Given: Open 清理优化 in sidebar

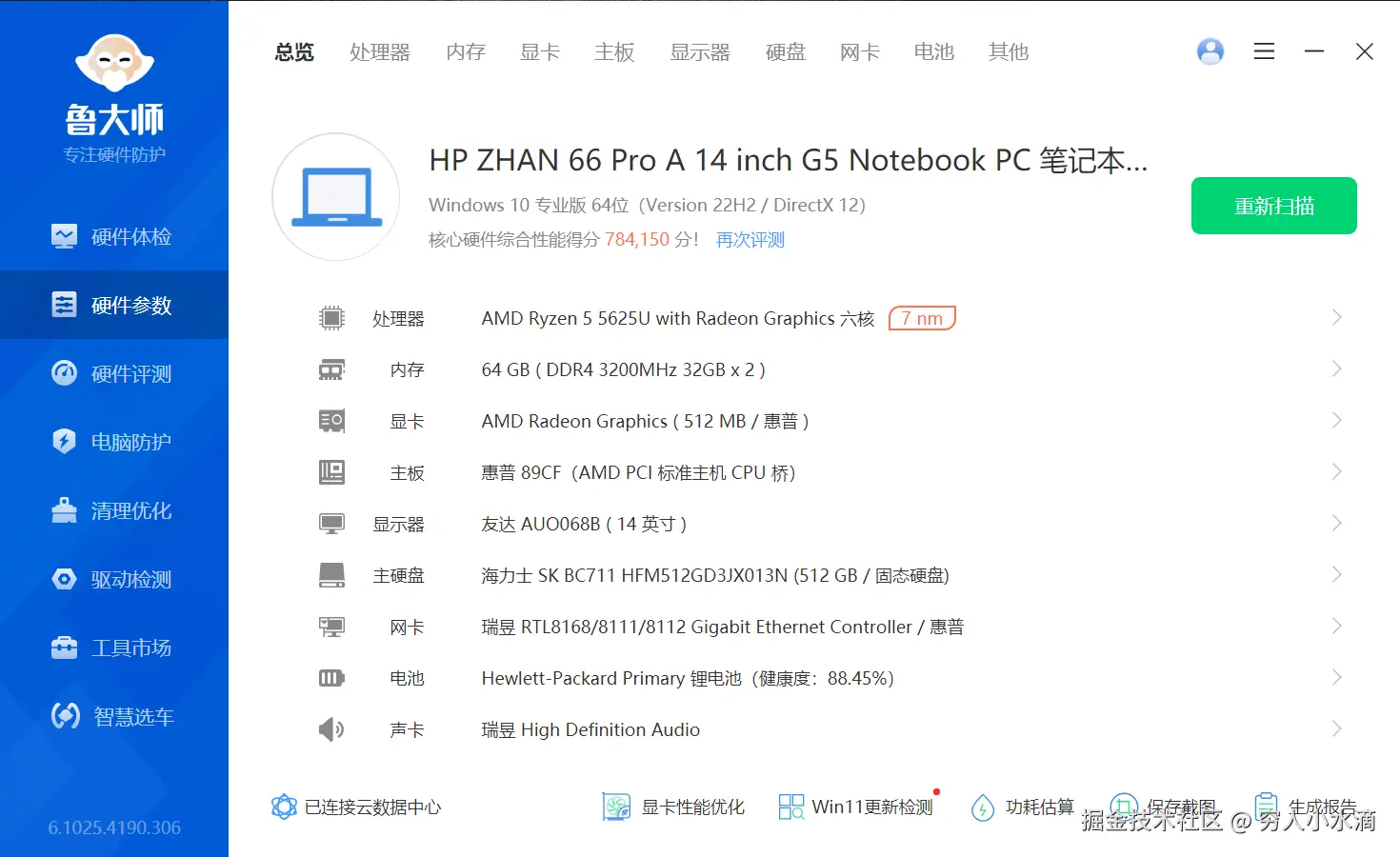Looking at the screenshot, I should (114, 510).
